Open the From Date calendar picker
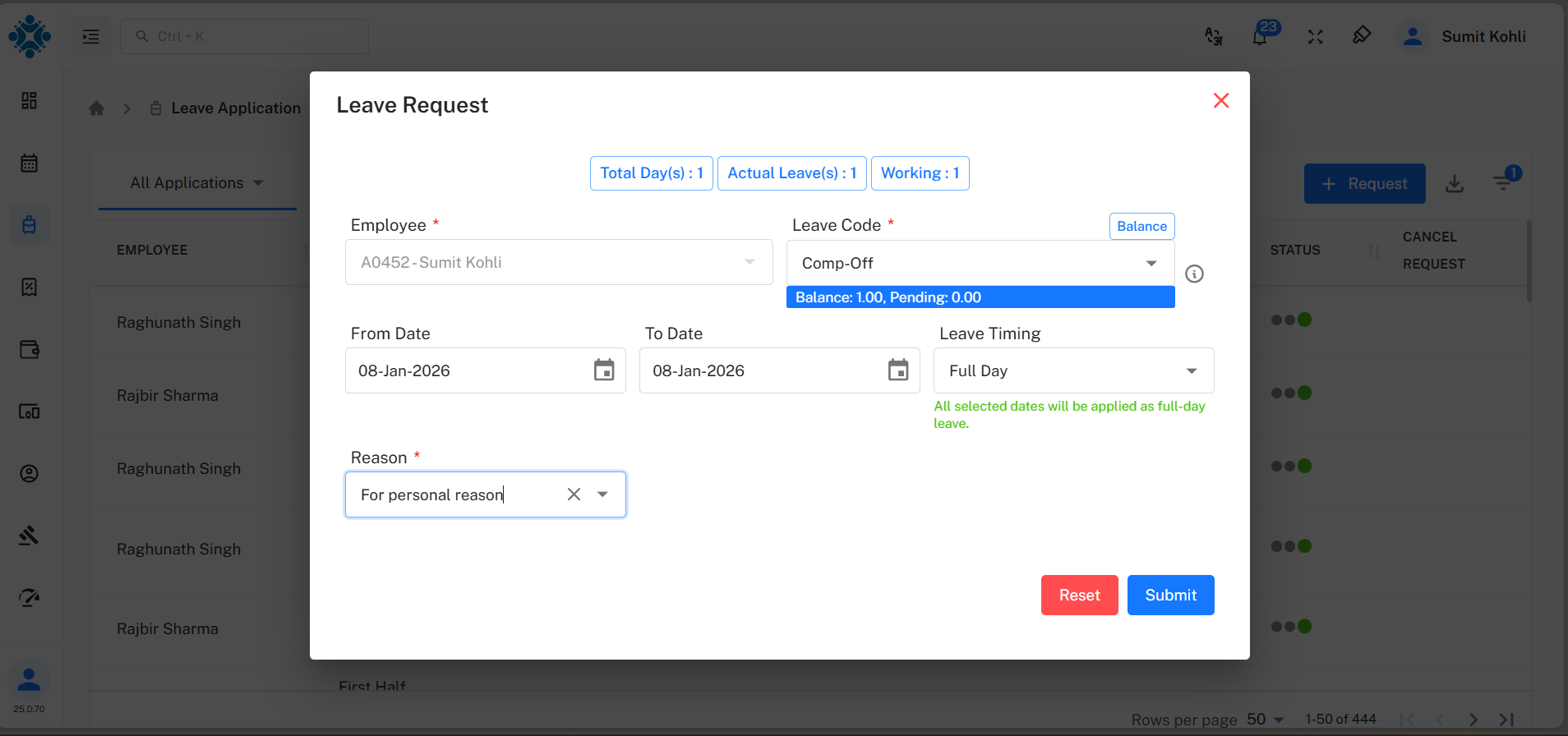Screen dimensions: 1568x736 pos(604,370)
